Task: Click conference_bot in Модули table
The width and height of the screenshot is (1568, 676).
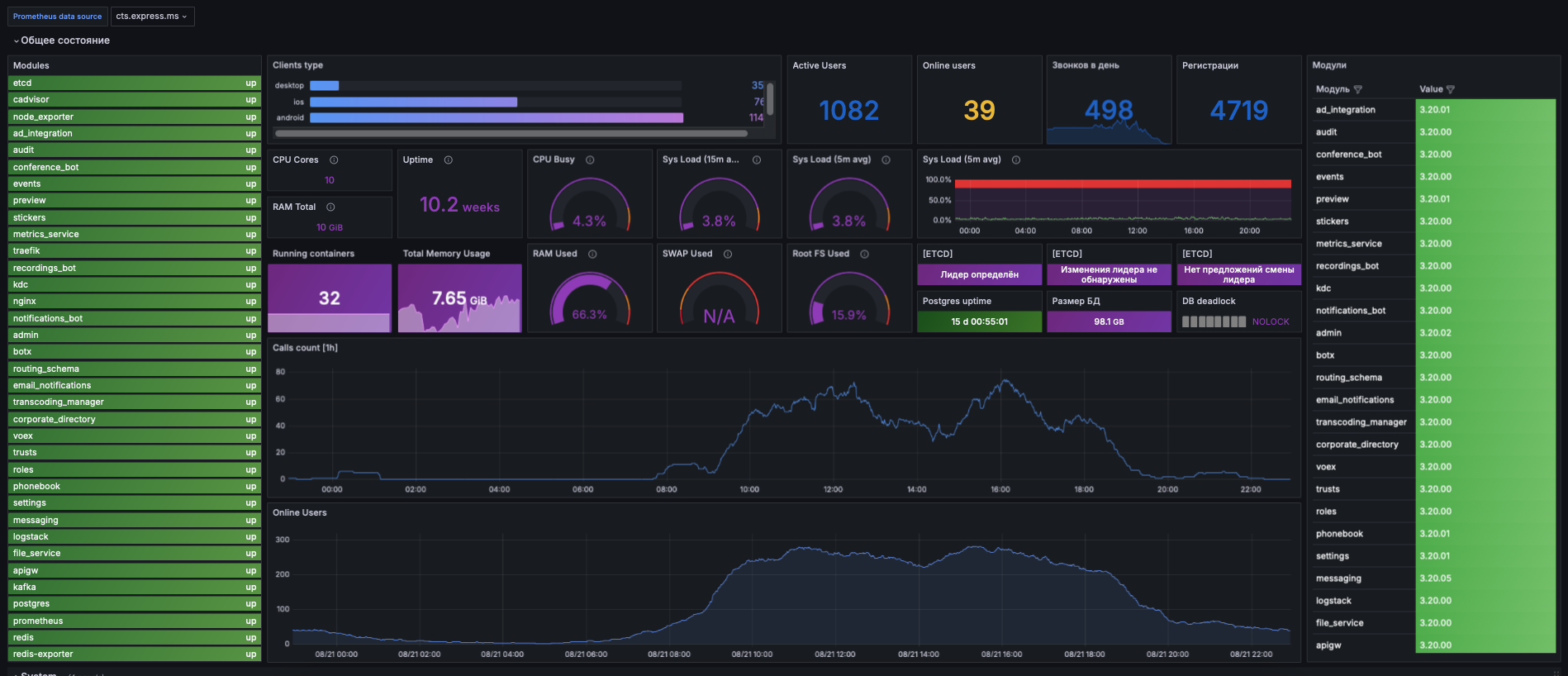Action: tap(1349, 155)
